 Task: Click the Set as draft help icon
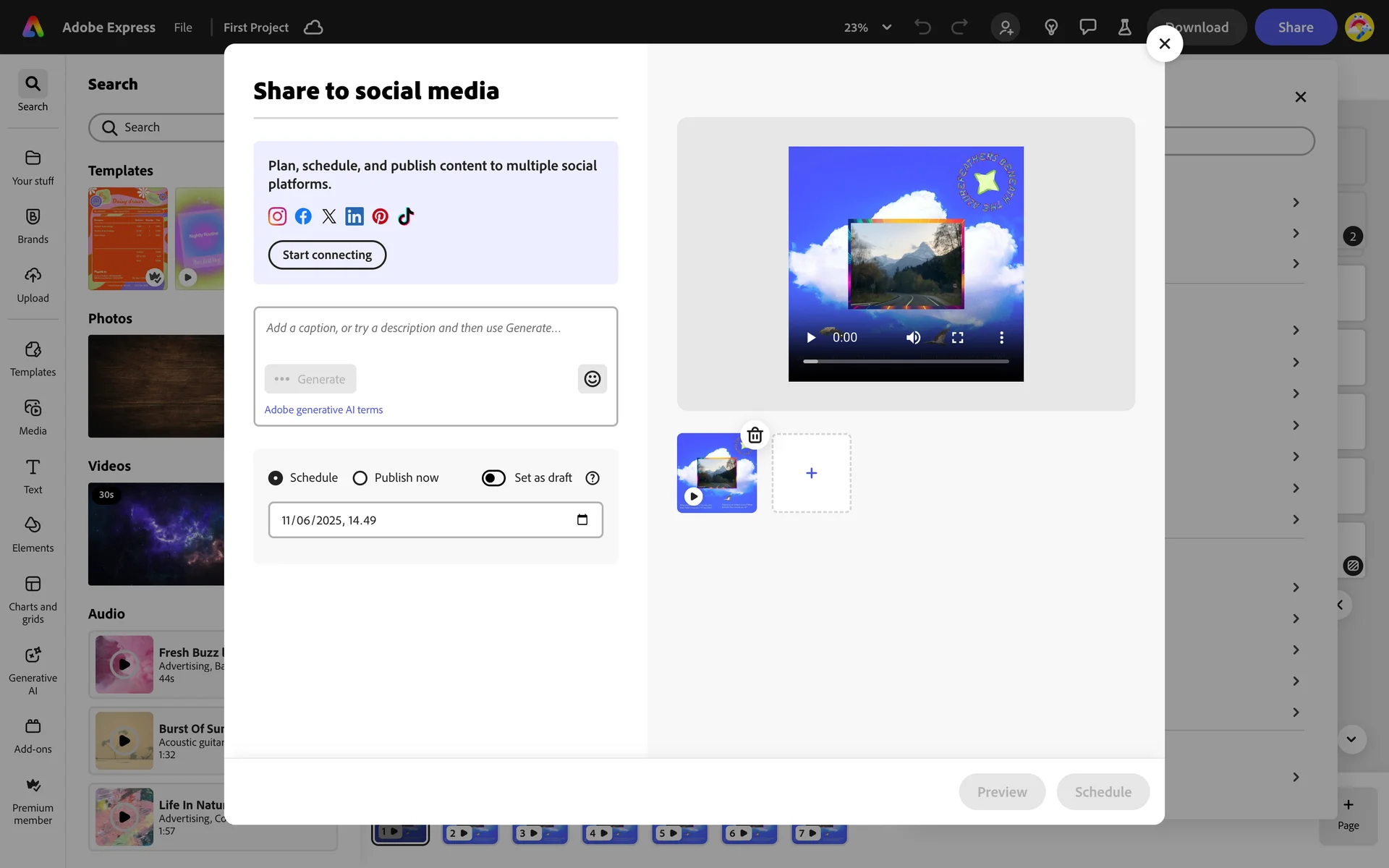(592, 478)
